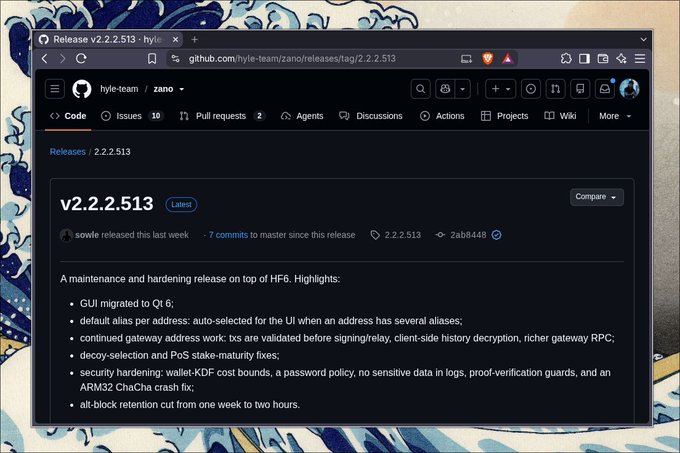Go to the Agents tab
Image resolution: width=680 pixels, height=453 pixels.
tap(302, 116)
